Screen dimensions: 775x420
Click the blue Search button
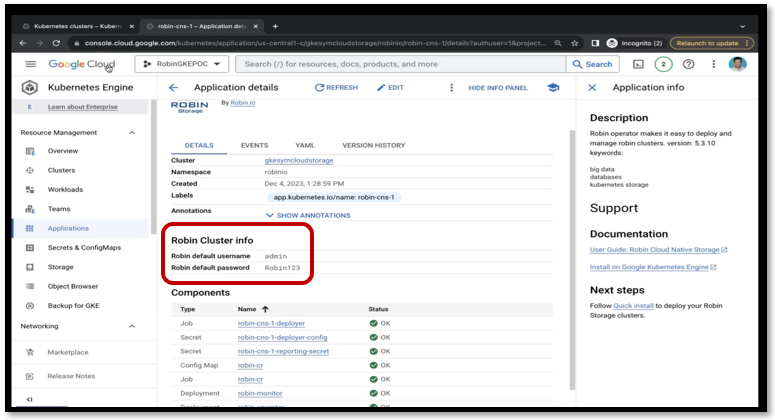(x=592, y=64)
